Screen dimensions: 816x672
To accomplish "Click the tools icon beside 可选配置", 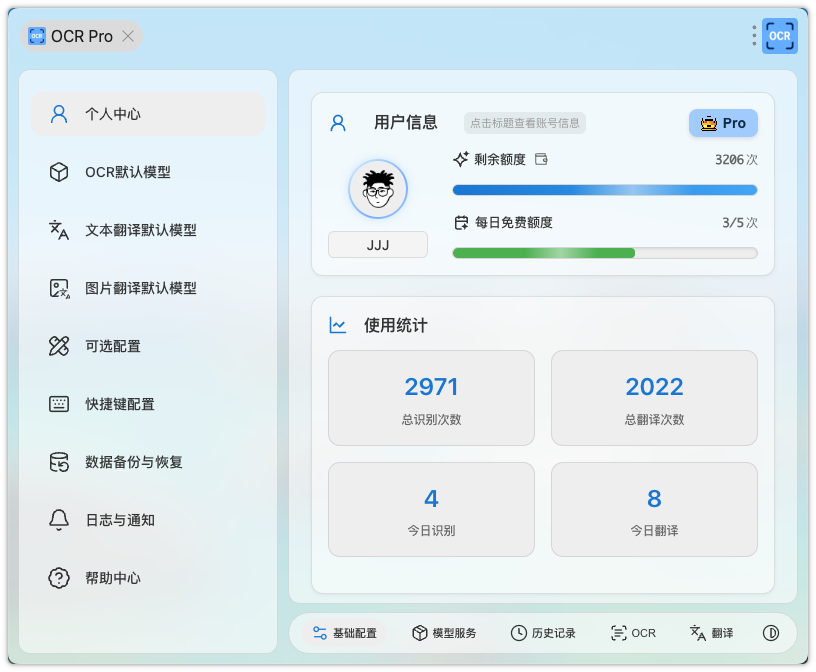I will [59, 346].
